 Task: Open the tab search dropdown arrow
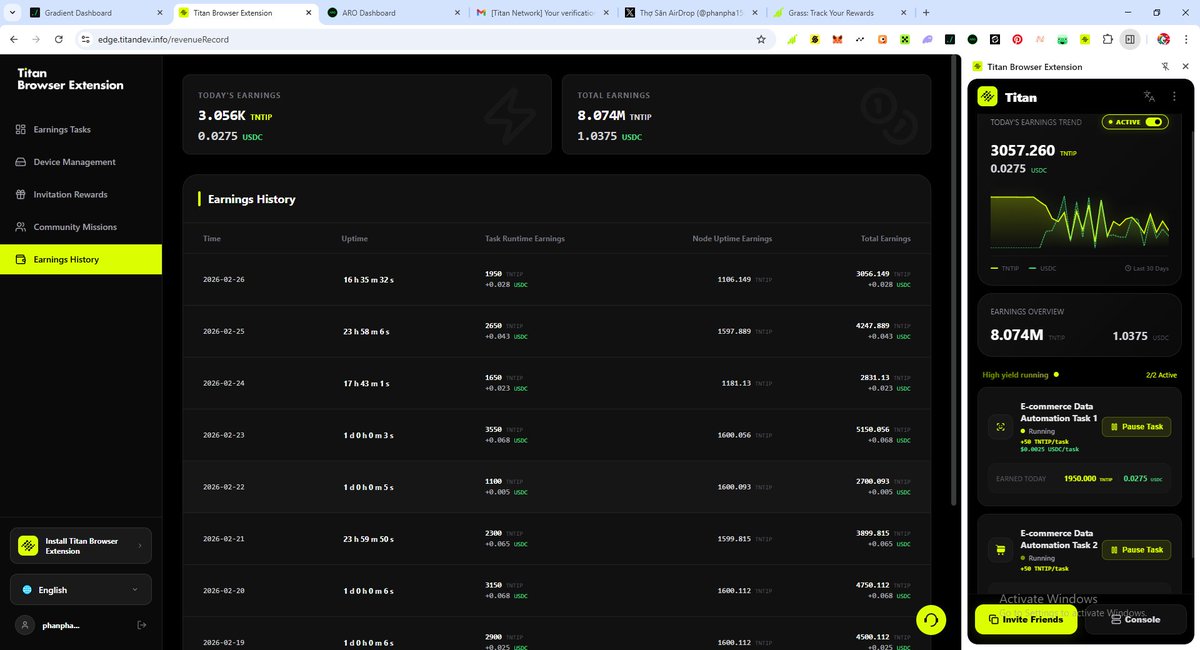pyautogui.click(x=11, y=13)
